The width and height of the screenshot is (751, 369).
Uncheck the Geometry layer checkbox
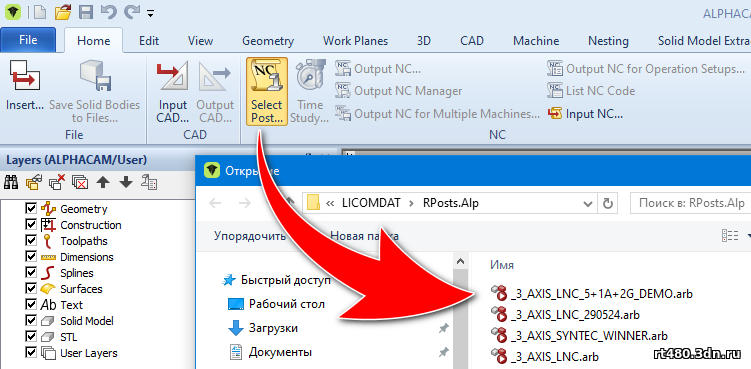point(31,209)
